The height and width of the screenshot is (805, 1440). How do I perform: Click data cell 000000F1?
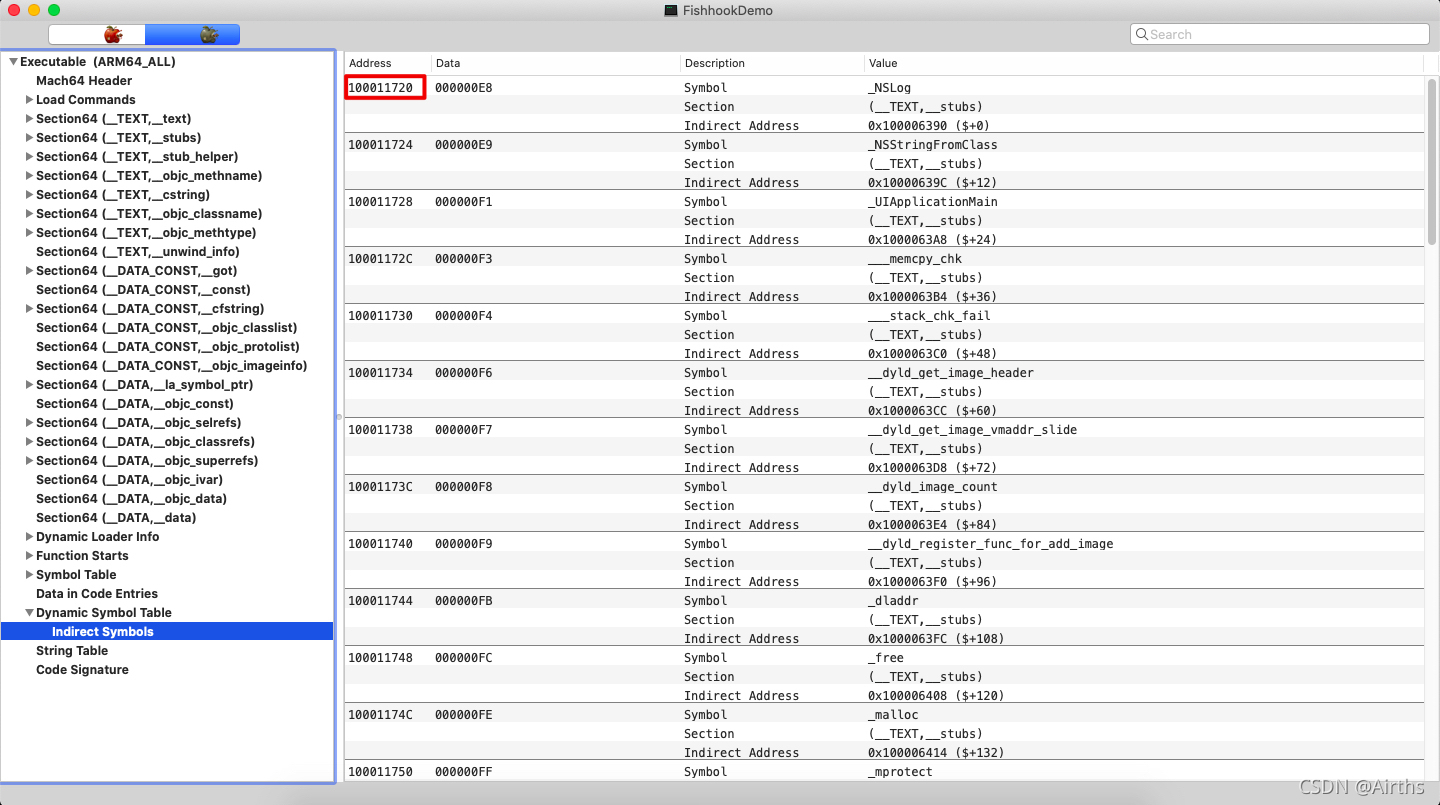[x=464, y=202]
